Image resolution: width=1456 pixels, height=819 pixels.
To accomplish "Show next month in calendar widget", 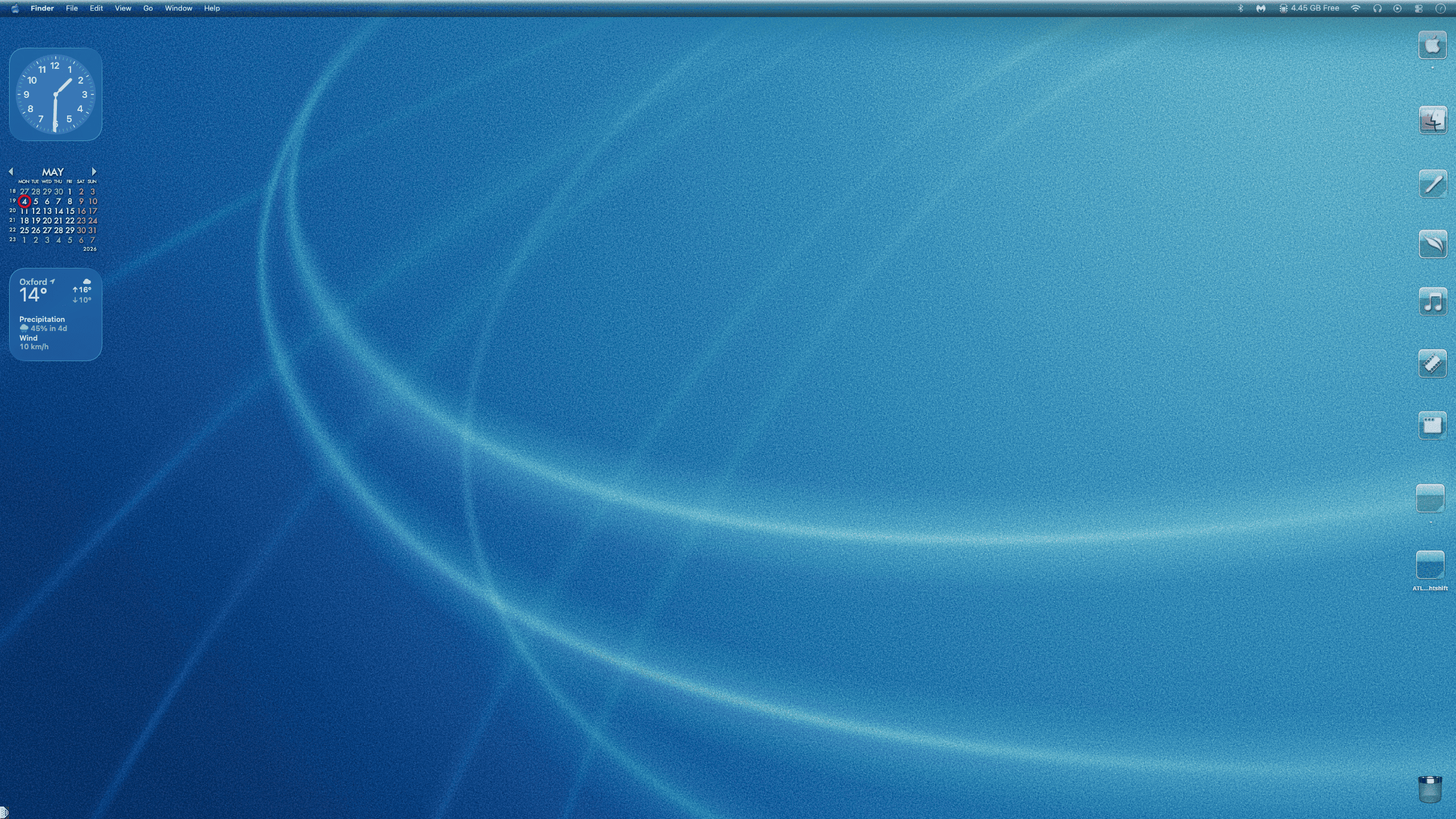I will 94,171.
